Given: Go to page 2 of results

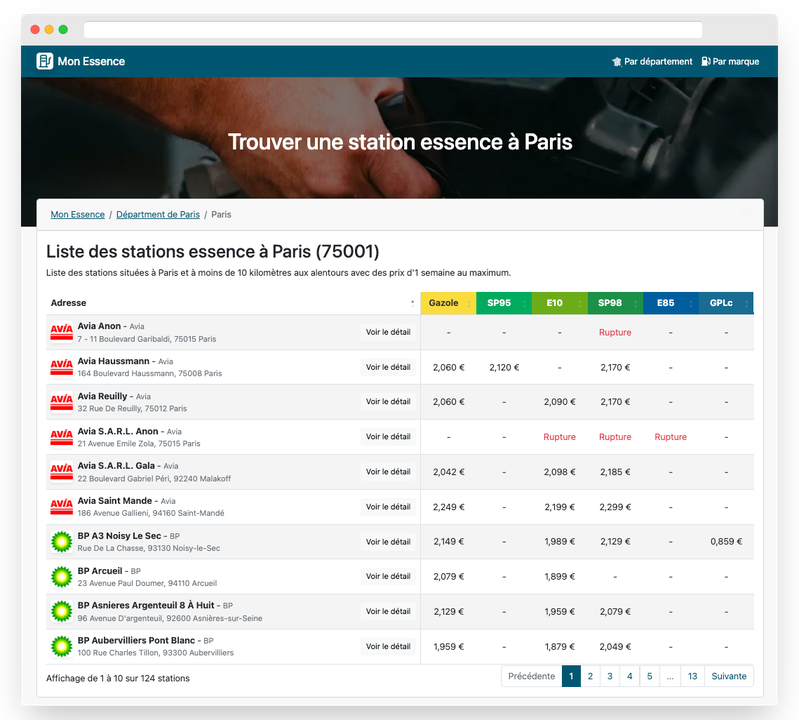Looking at the screenshot, I should (590, 676).
